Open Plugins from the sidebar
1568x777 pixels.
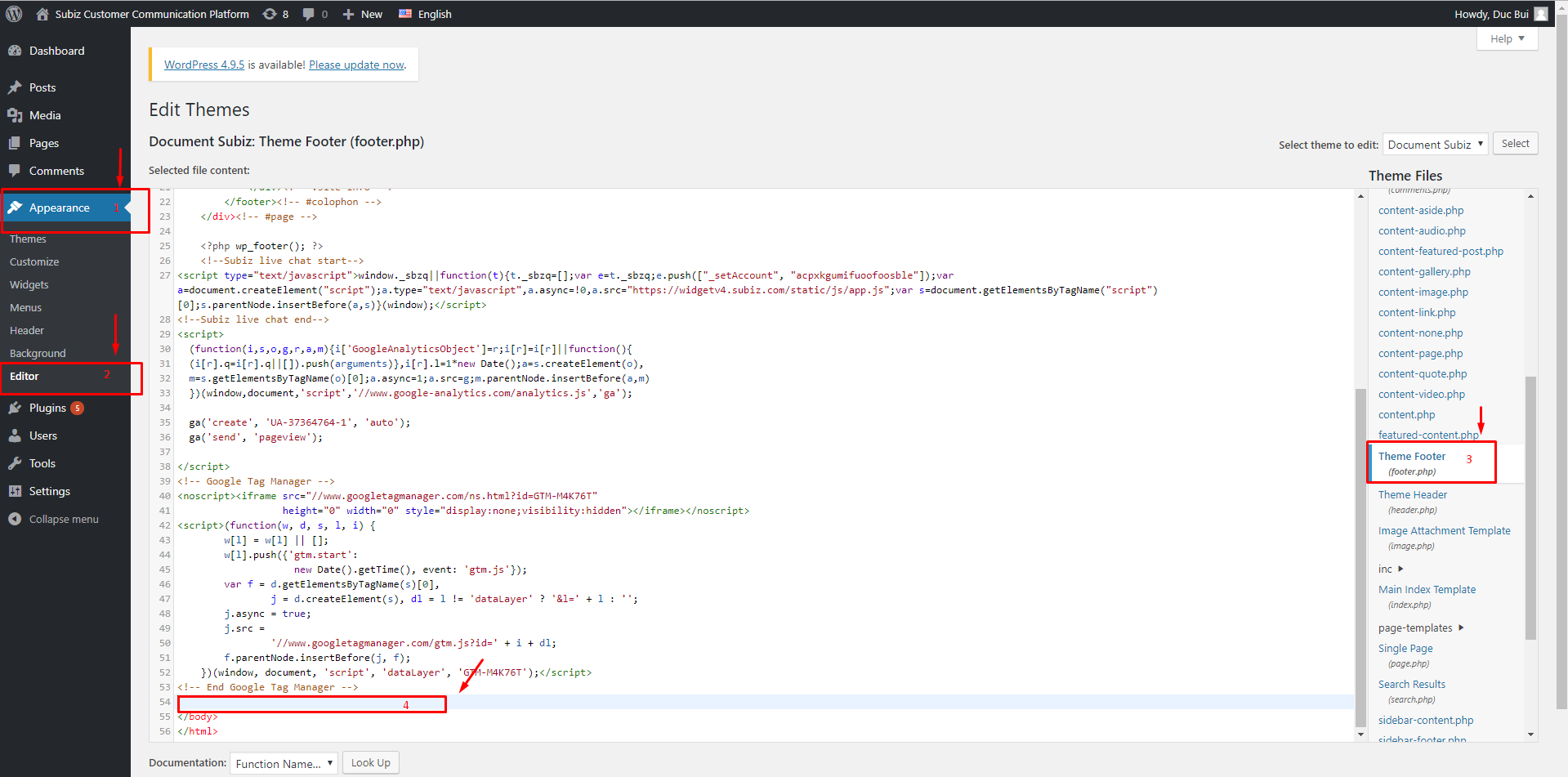point(47,408)
